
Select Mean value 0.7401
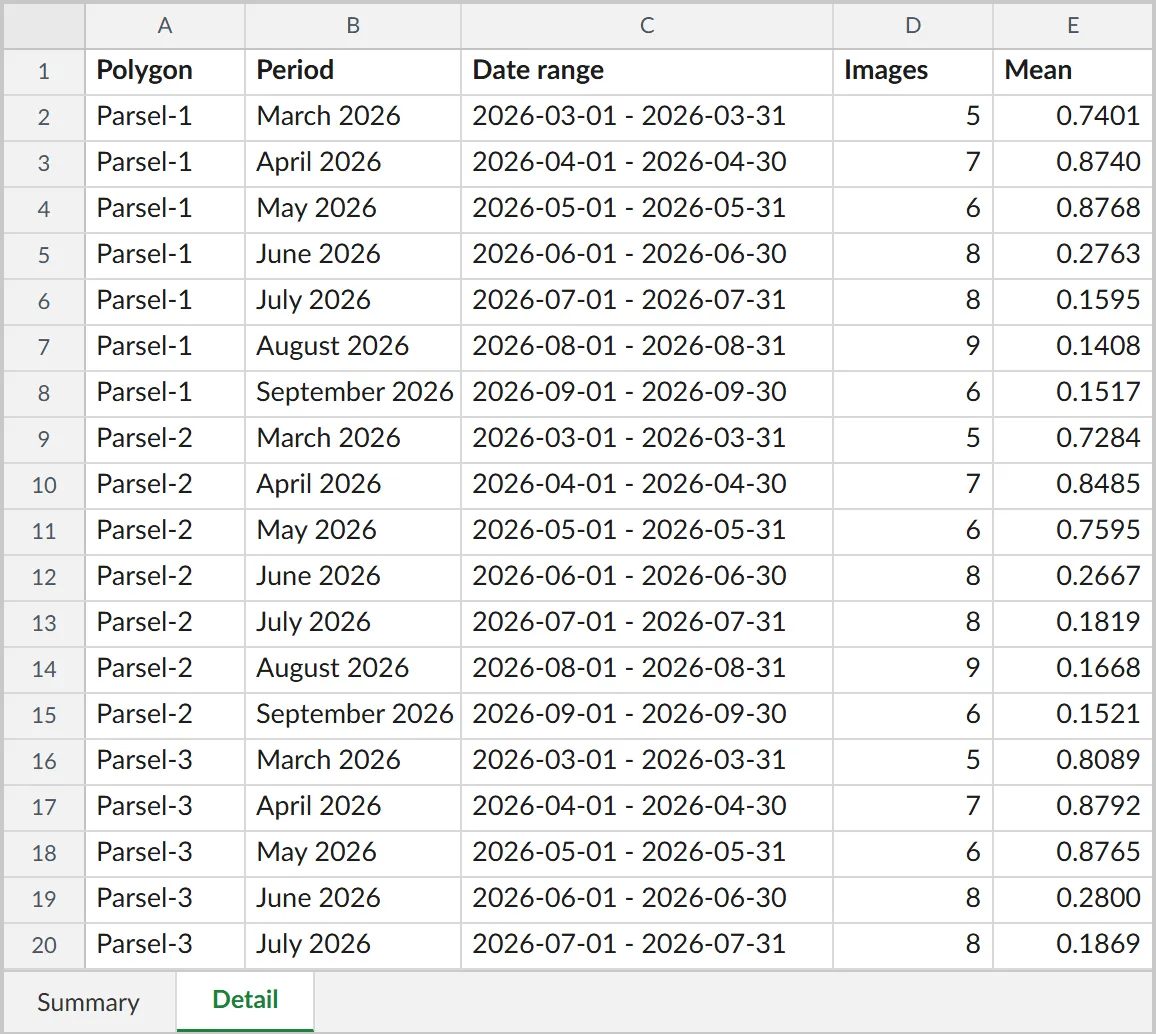tap(1073, 117)
